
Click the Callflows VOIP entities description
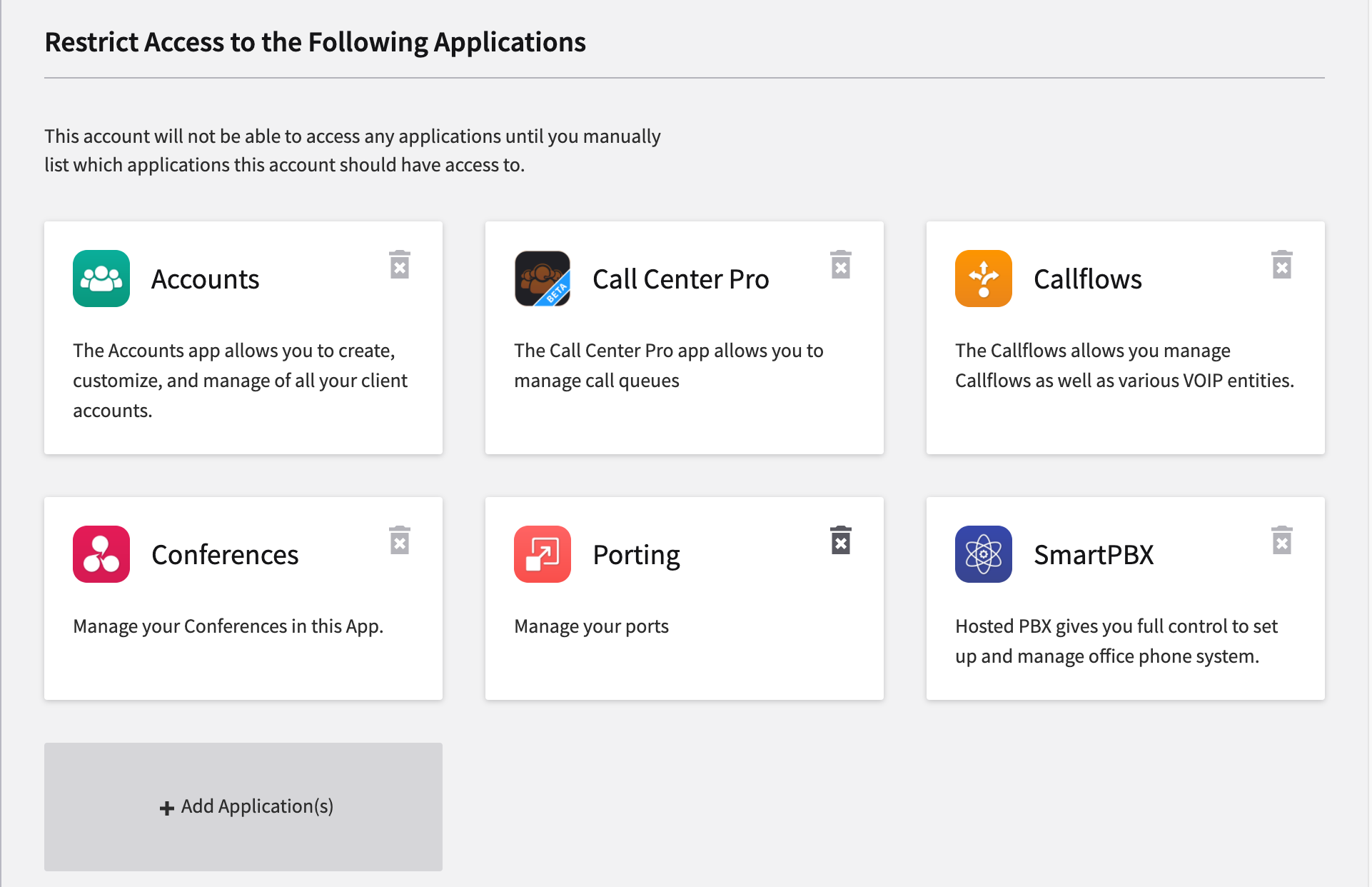pyautogui.click(x=1124, y=366)
